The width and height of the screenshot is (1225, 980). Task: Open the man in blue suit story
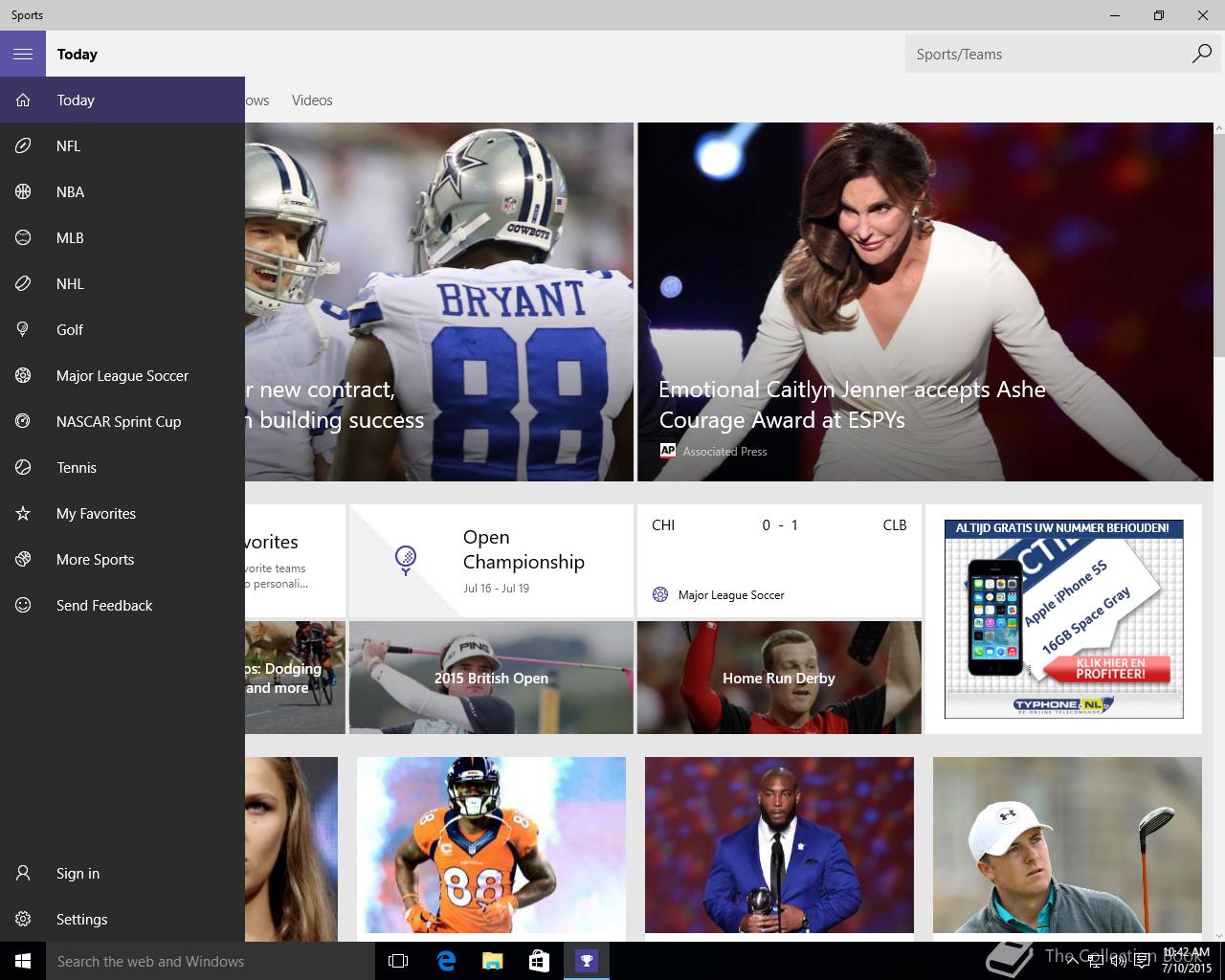coord(779,845)
